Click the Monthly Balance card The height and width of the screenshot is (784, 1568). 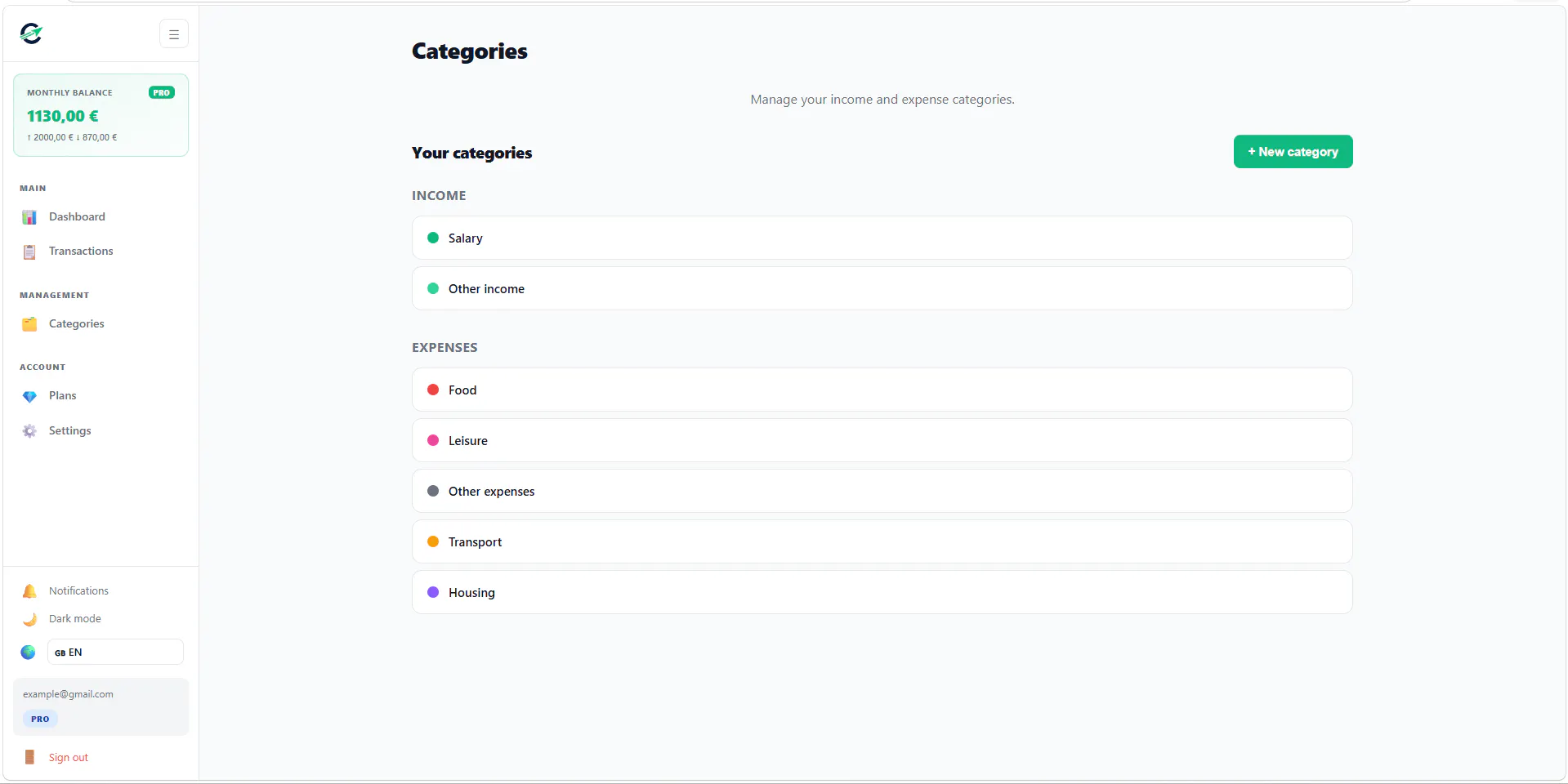[101, 115]
